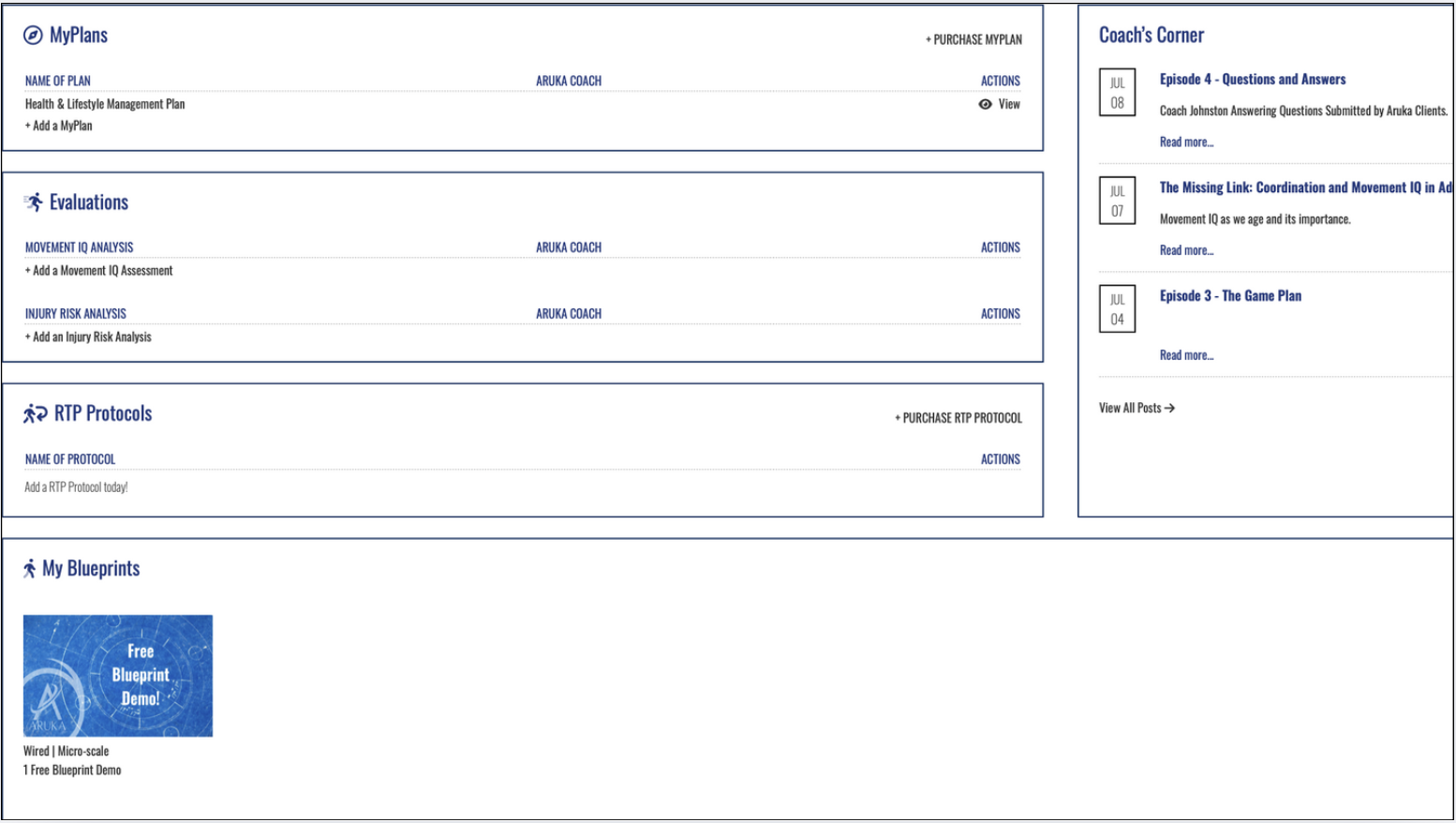Click ARUKA COACH header in Movement IQ row
Image resolution: width=1456 pixels, height=823 pixels.
coord(569,247)
